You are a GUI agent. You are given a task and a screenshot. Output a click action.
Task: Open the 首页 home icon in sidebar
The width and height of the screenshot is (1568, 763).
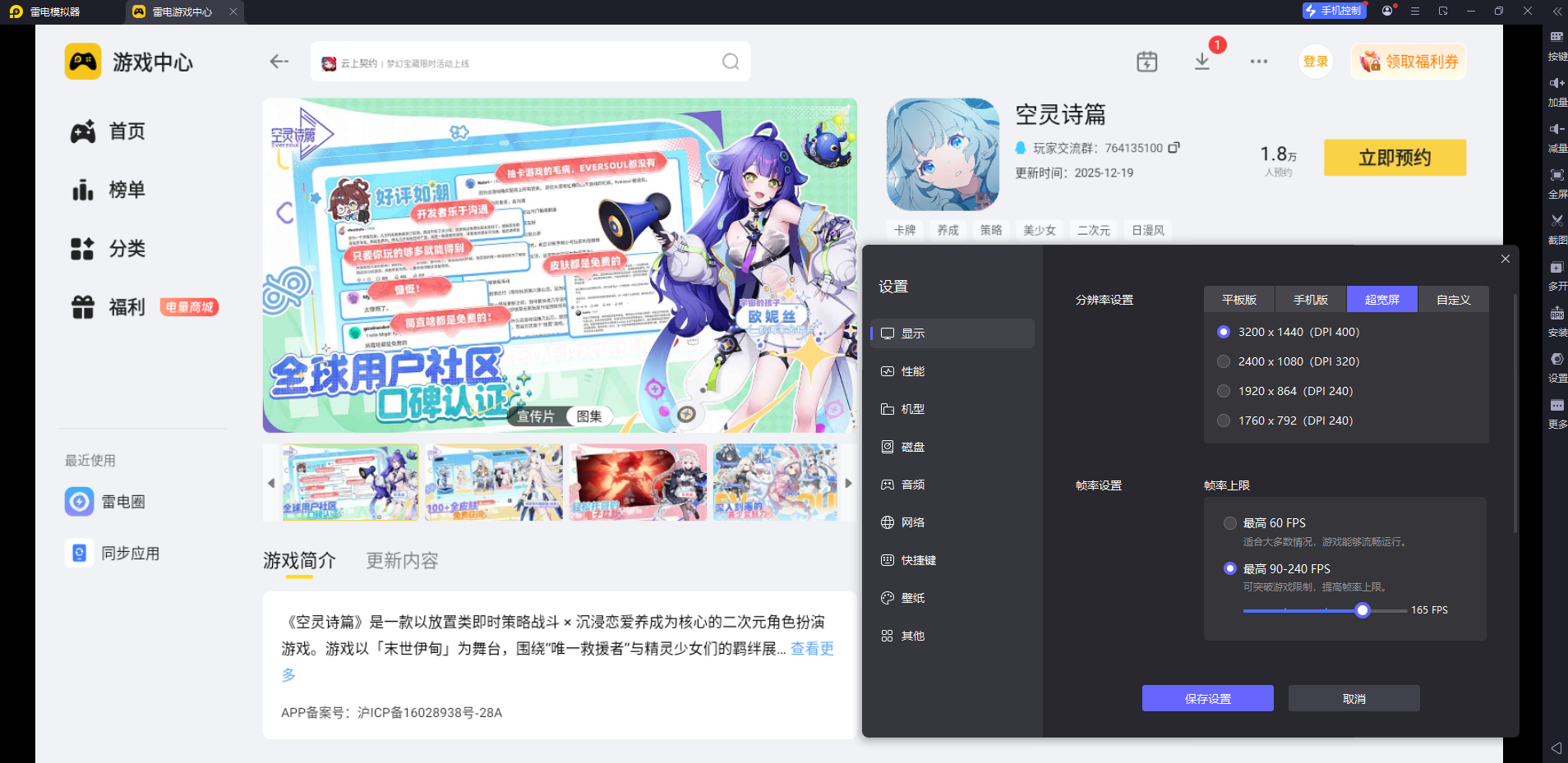tap(83, 131)
